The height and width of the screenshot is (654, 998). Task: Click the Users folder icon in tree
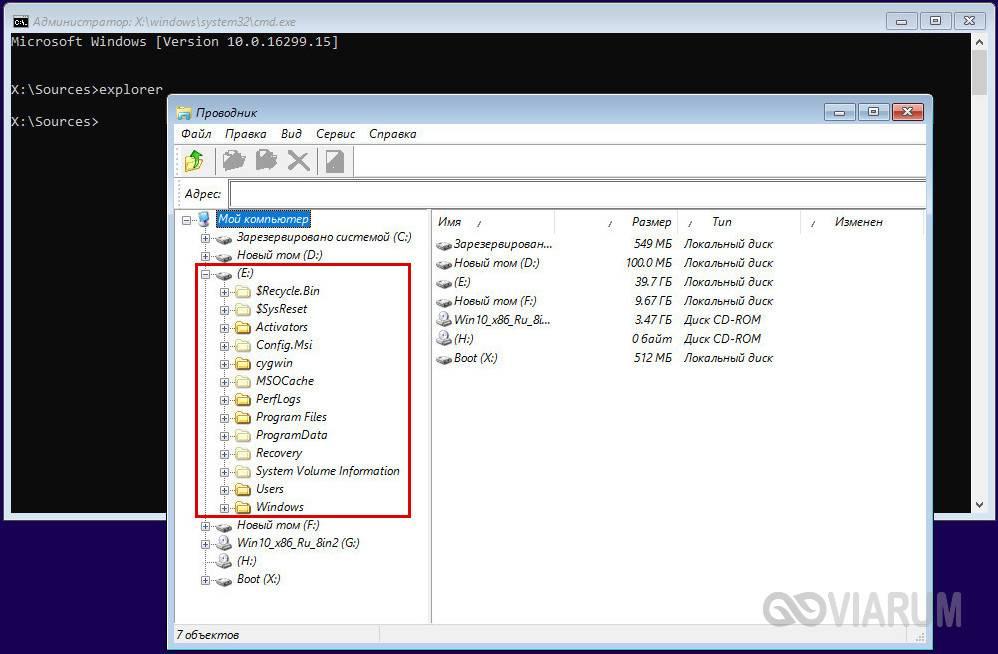[x=242, y=490]
